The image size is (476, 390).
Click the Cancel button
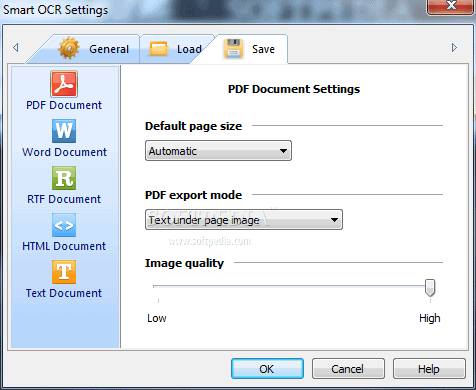tap(348, 369)
